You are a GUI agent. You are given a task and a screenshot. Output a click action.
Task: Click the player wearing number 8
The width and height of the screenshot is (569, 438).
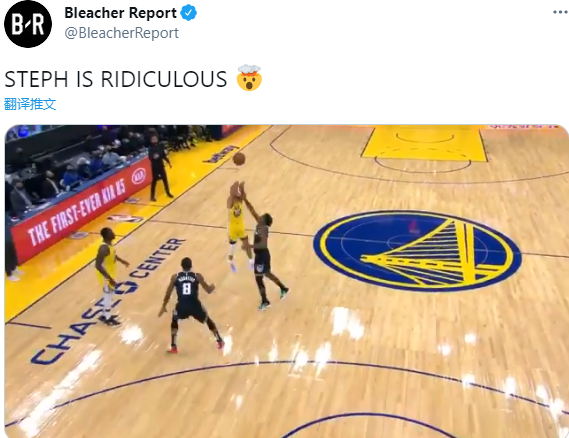(x=190, y=306)
